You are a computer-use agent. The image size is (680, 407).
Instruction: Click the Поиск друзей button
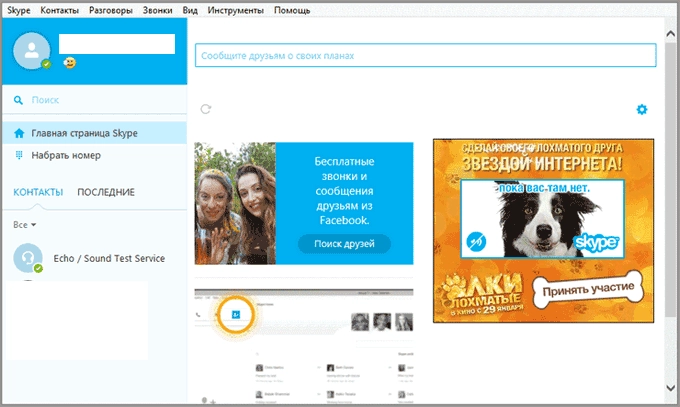point(344,244)
